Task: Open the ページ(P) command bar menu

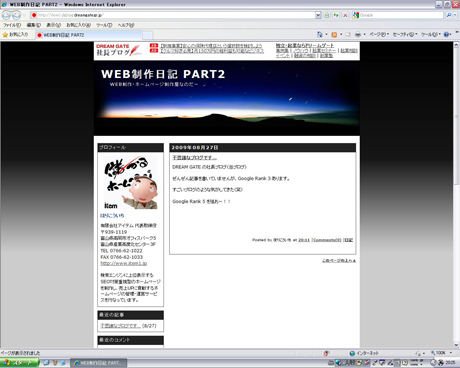Action: (379, 34)
